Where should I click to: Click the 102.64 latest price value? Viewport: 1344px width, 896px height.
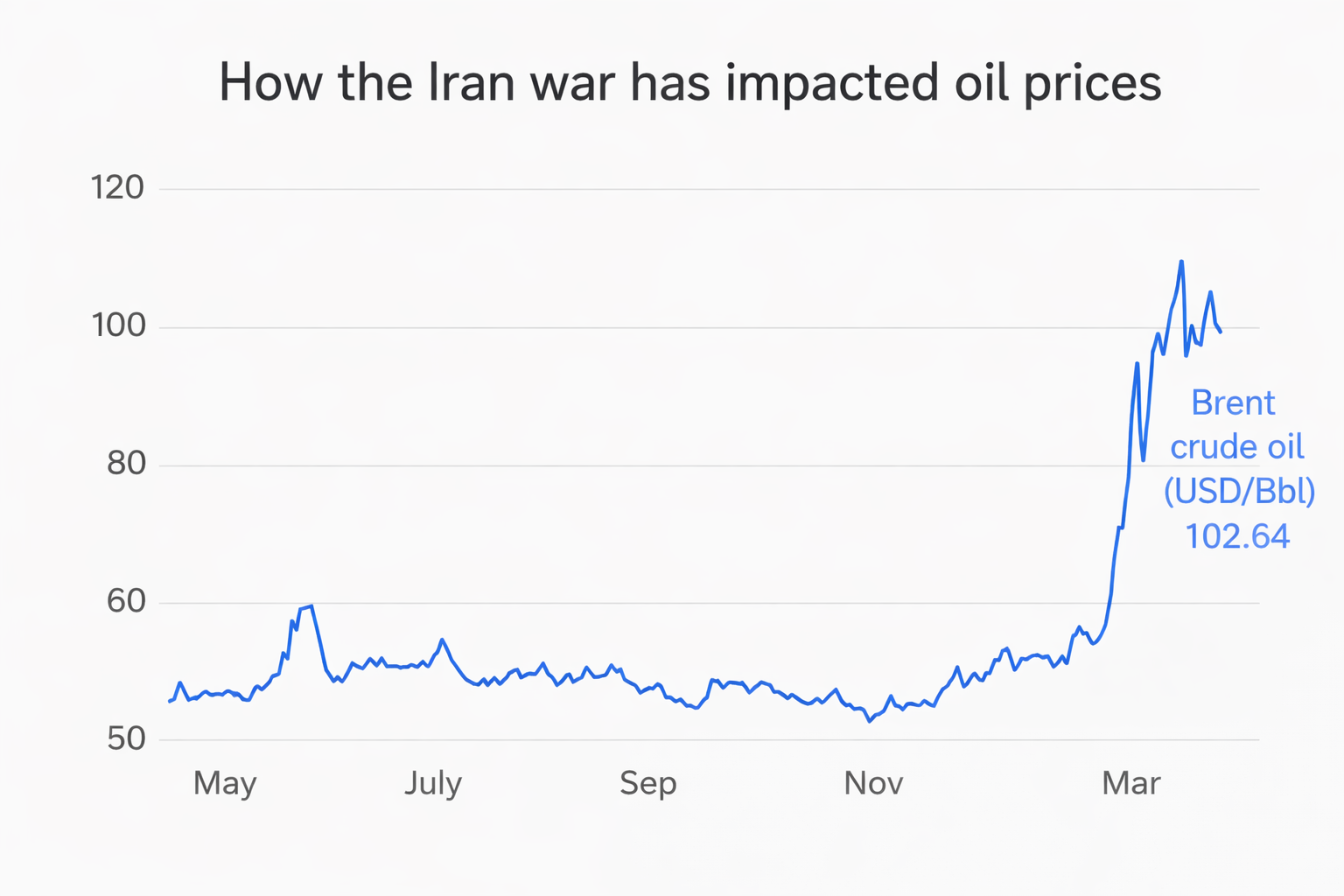[1237, 535]
